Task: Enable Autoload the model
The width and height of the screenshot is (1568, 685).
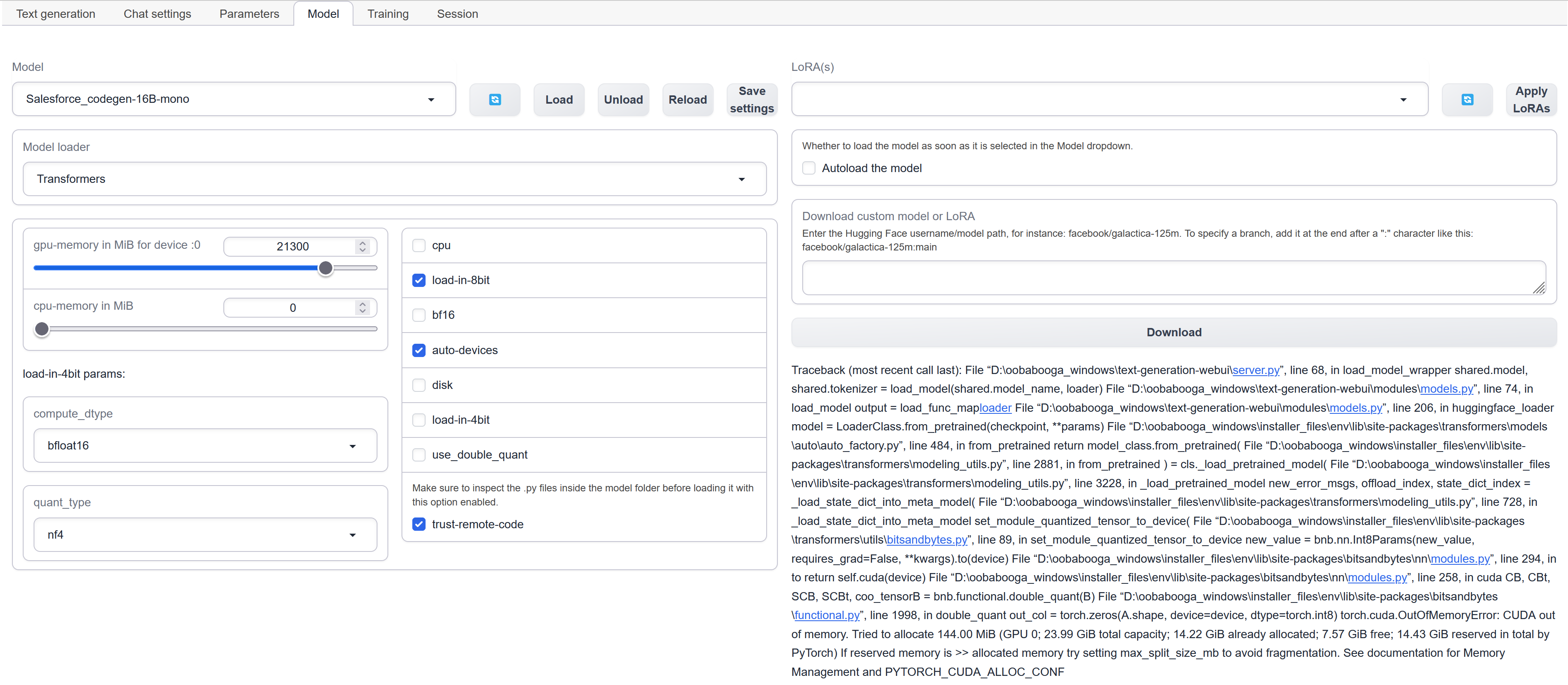Action: point(809,168)
